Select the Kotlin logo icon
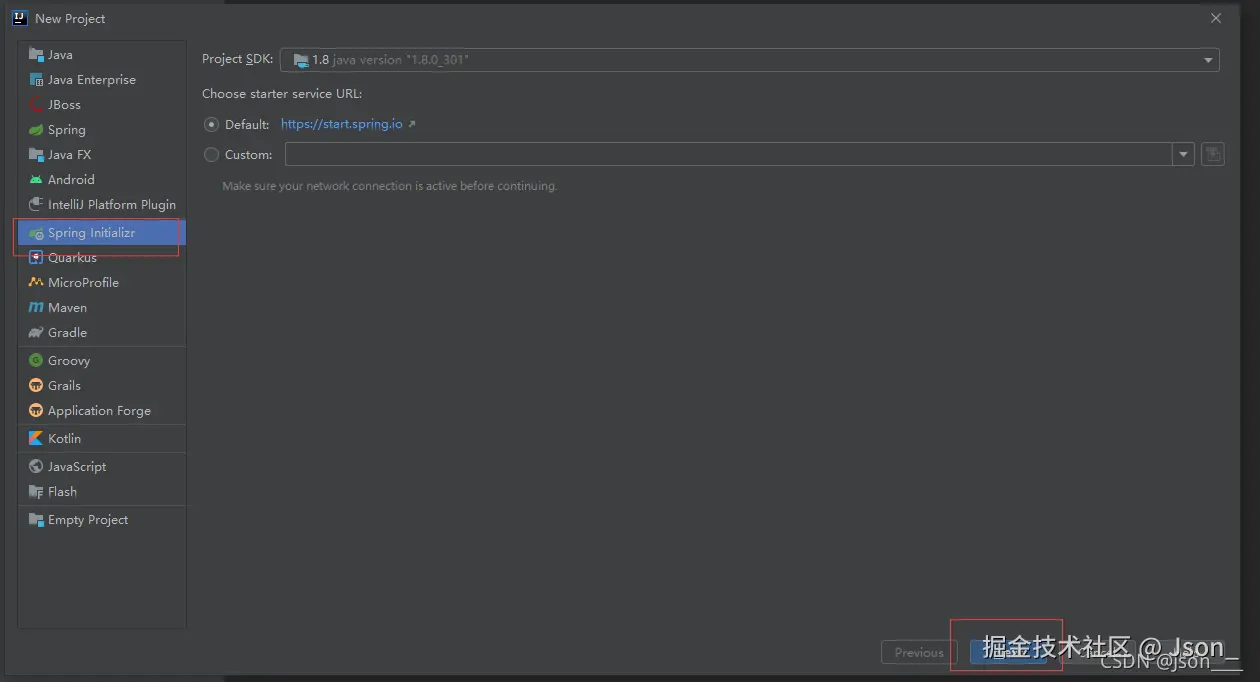This screenshot has width=1260, height=682. tap(36, 438)
